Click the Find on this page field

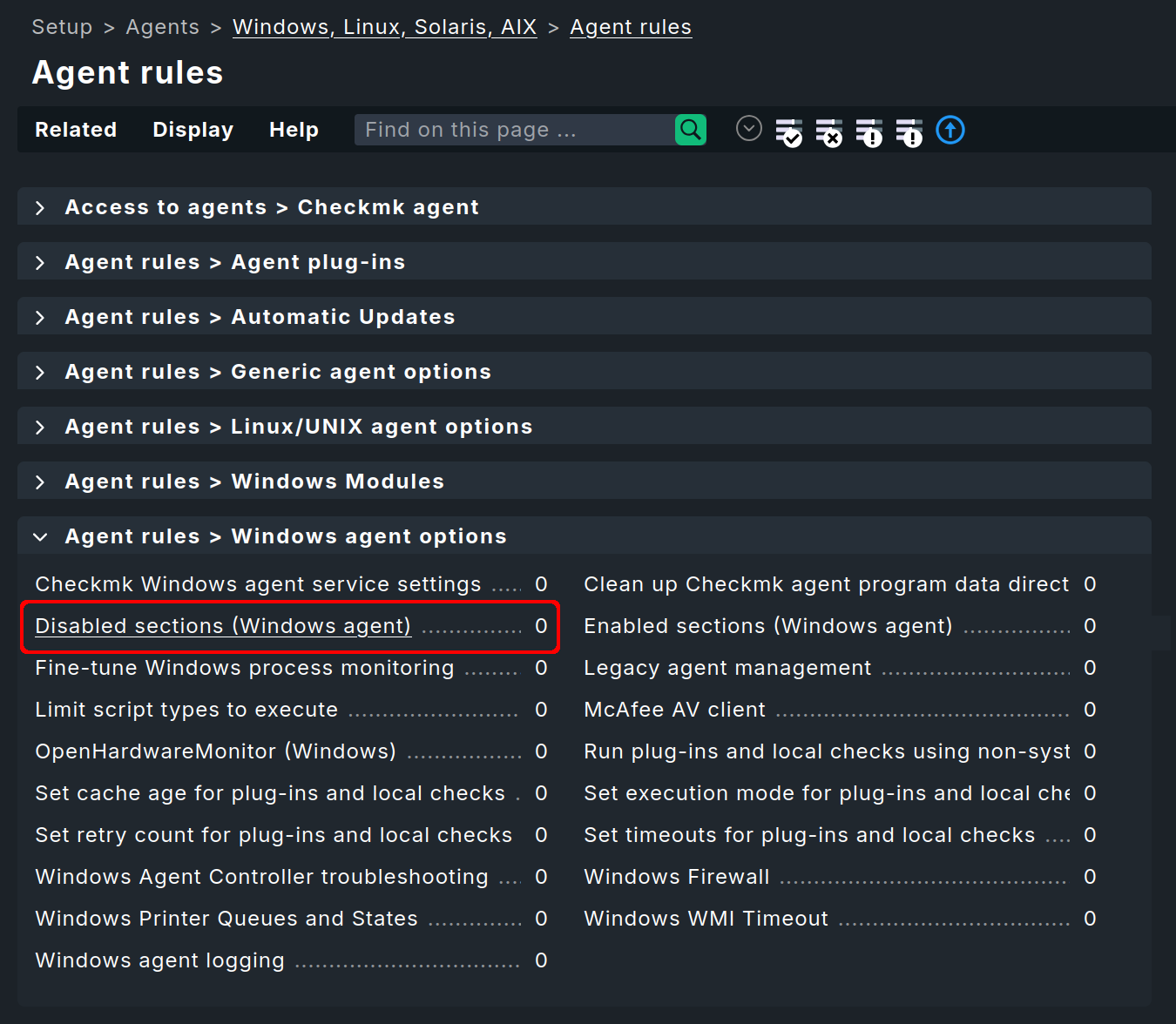pos(514,129)
